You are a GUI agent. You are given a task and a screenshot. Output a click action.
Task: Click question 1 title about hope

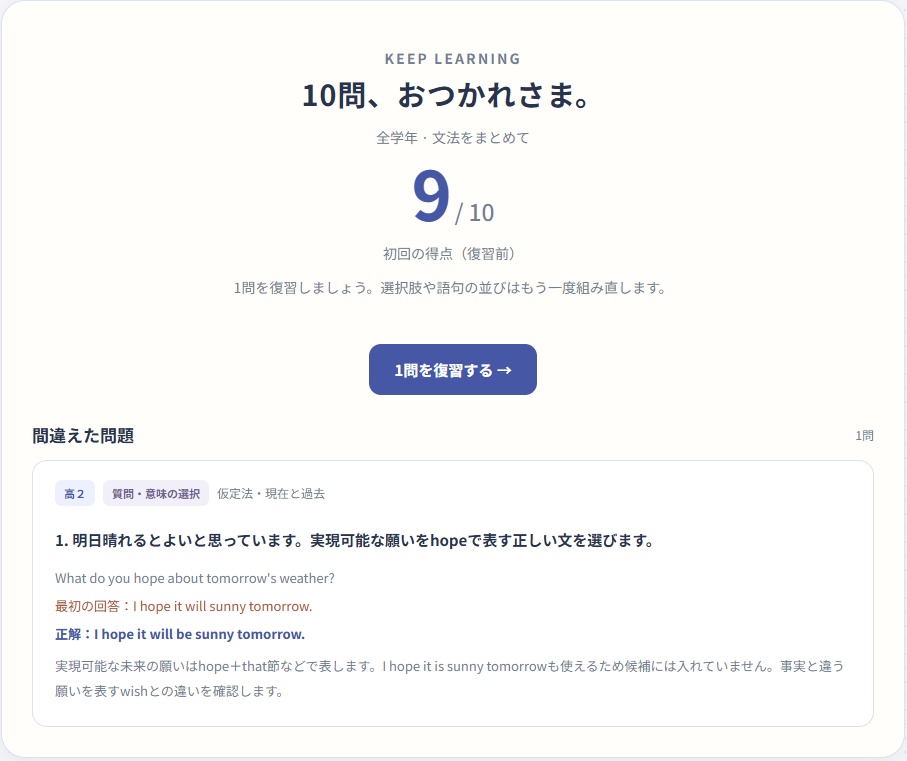[x=354, y=541]
